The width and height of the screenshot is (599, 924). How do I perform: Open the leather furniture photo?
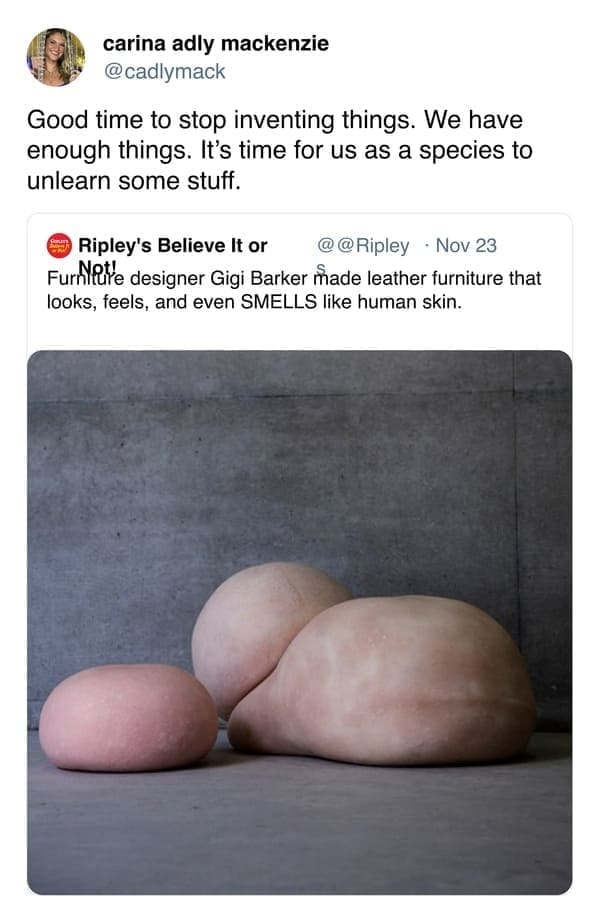tap(300, 622)
